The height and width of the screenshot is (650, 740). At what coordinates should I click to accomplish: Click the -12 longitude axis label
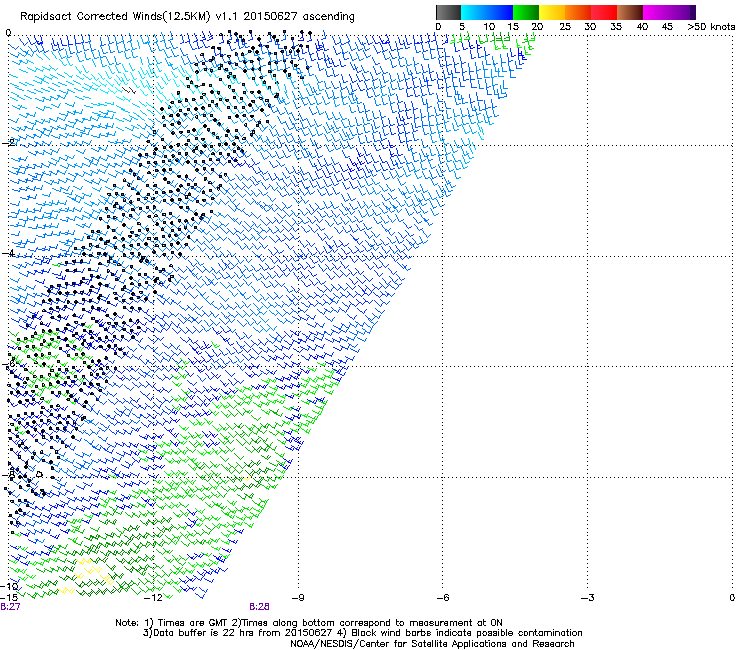coord(153,598)
